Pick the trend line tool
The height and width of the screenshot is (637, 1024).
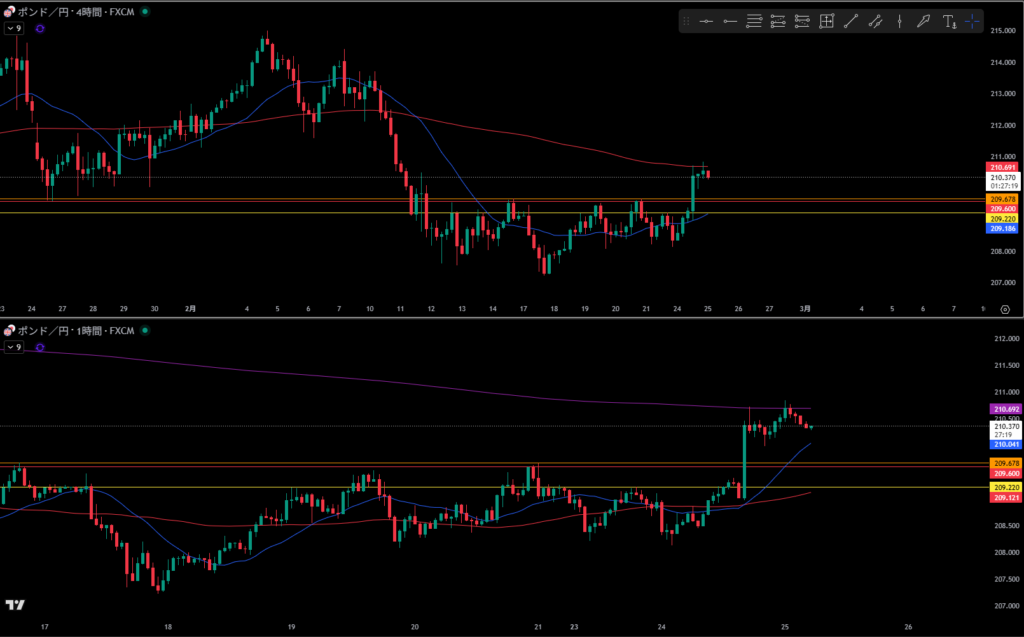coord(851,21)
